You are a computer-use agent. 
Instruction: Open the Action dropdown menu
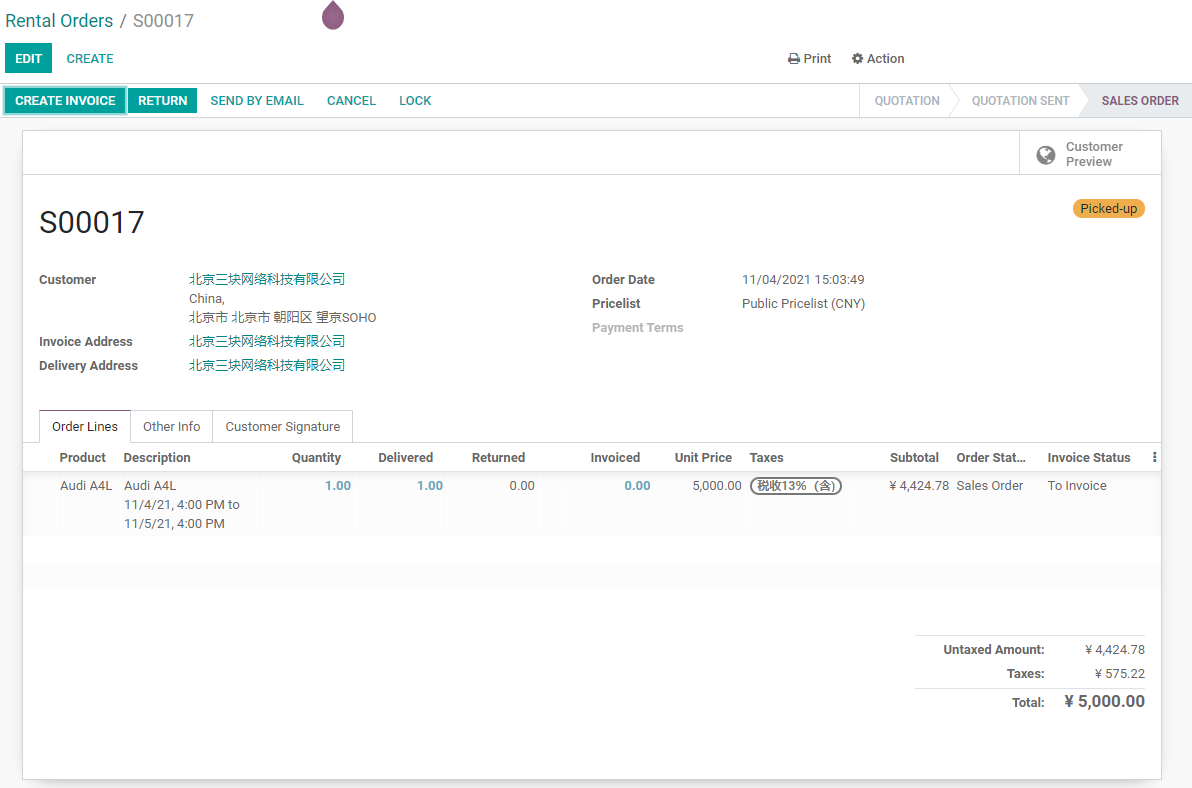(x=878, y=59)
